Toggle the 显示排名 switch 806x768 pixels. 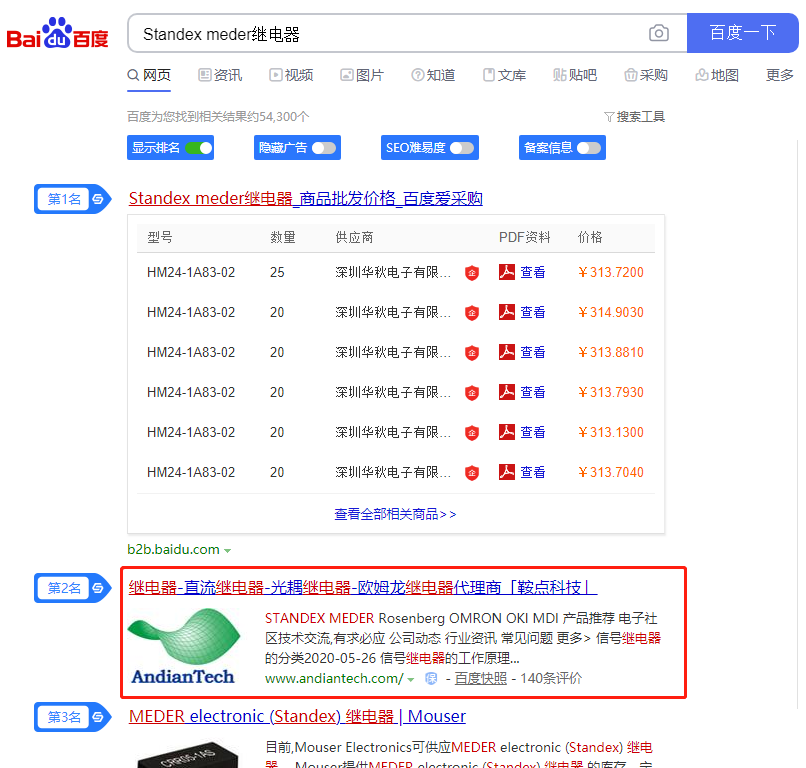(198, 148)
